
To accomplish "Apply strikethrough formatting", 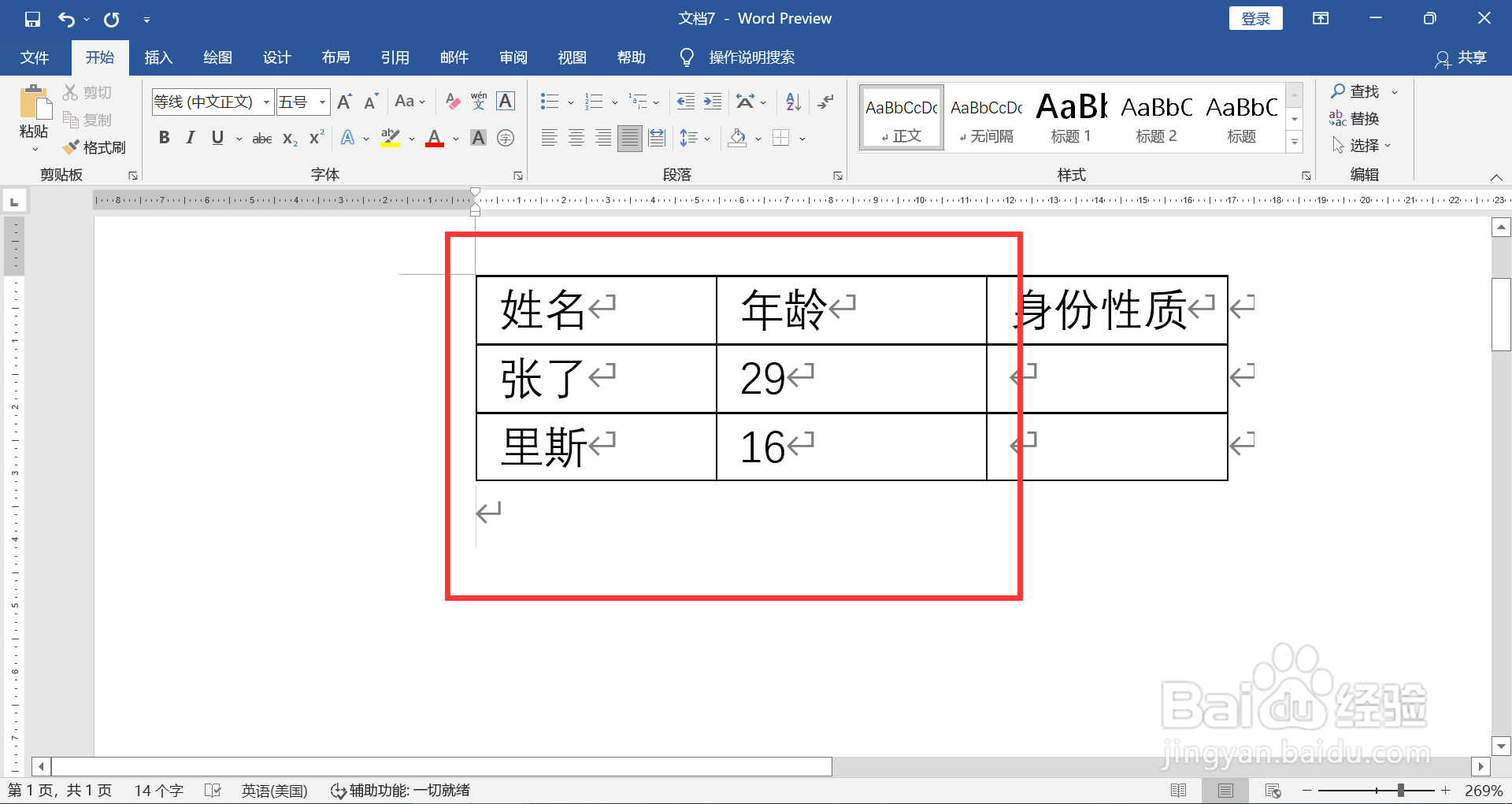I will (261, 138).
